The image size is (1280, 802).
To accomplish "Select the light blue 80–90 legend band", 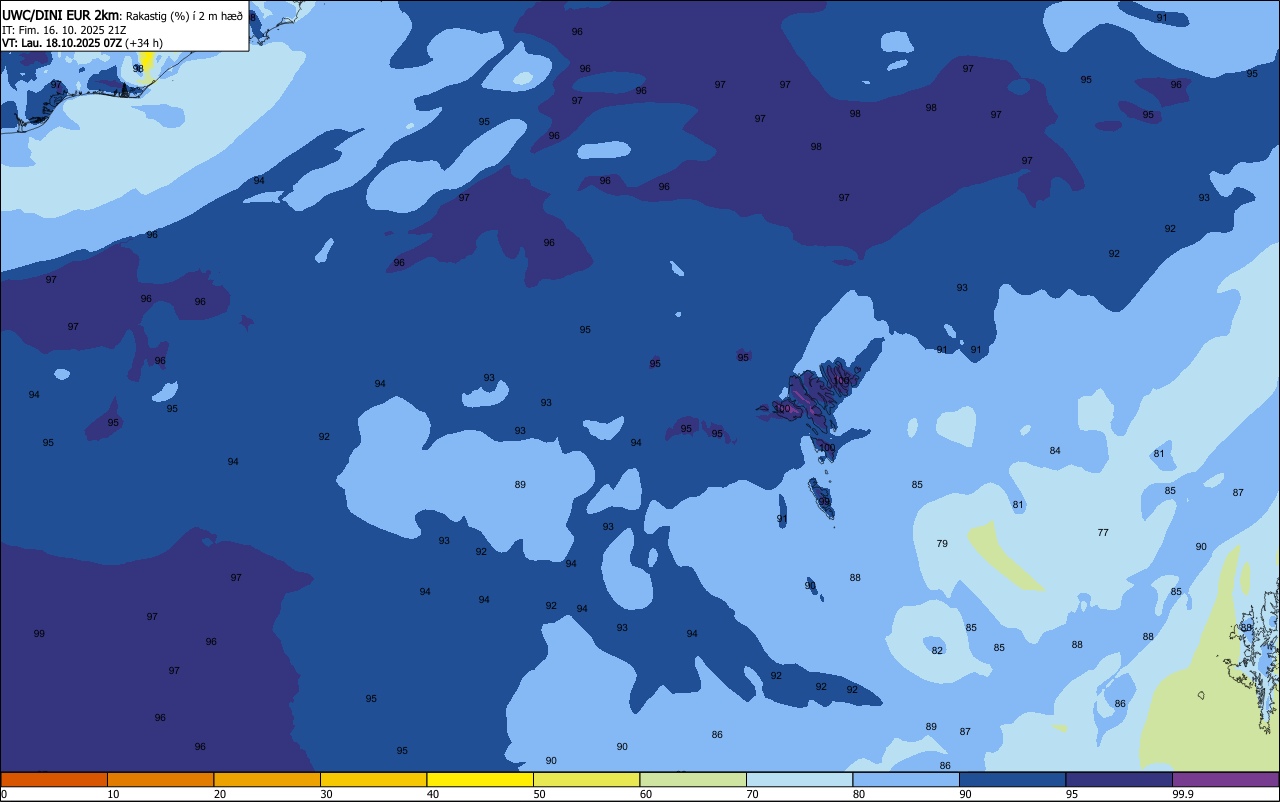I will [x=906, y=779].
